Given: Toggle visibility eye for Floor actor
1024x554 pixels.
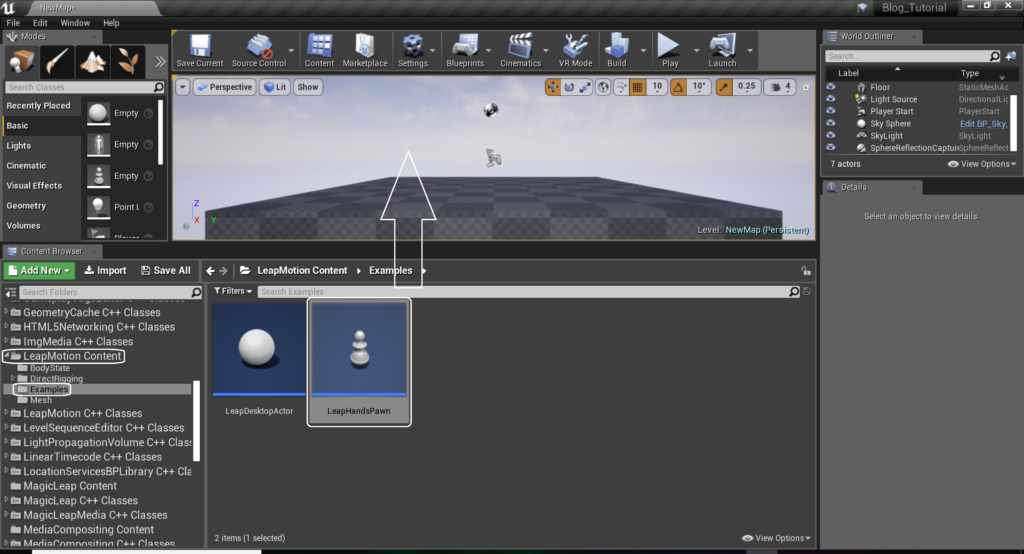Looking at the screenshot, I should point(830,87).
